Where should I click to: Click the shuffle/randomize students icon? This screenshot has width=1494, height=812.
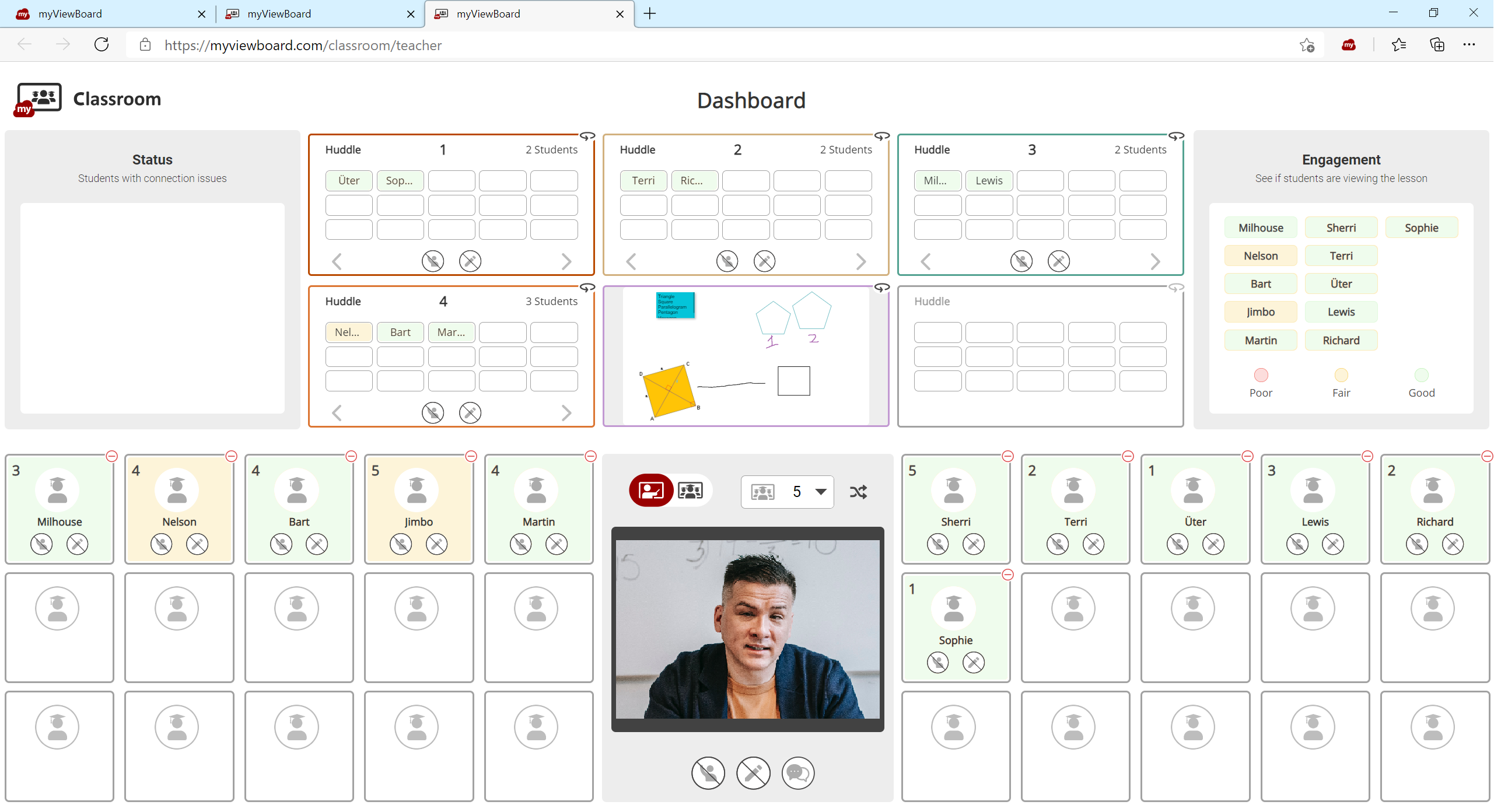pos(857,490)
